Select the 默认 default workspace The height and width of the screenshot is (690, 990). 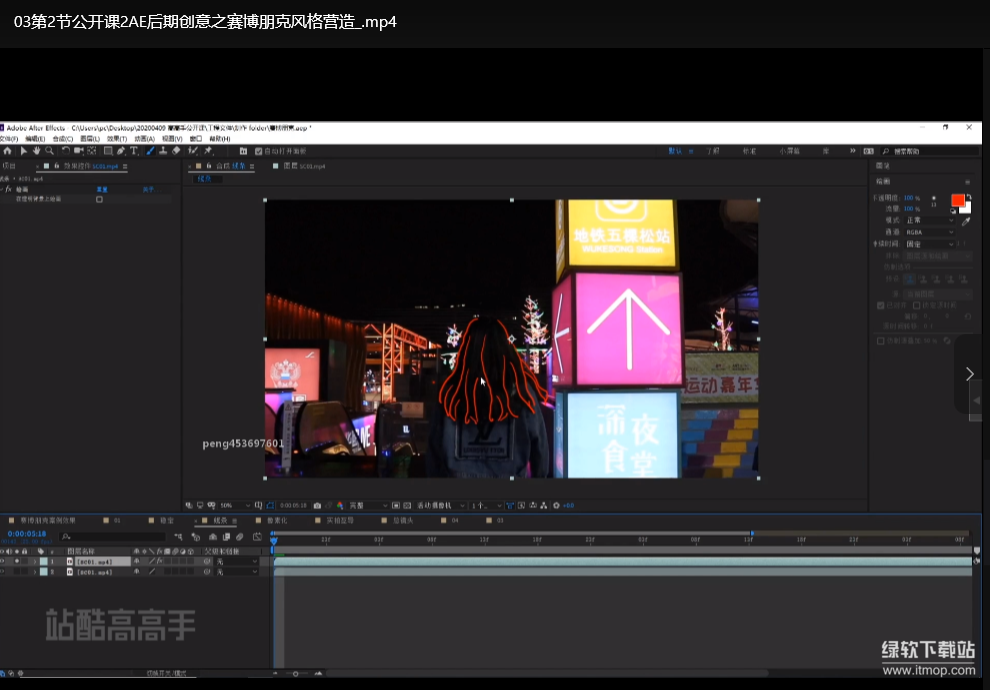(675, 152)
